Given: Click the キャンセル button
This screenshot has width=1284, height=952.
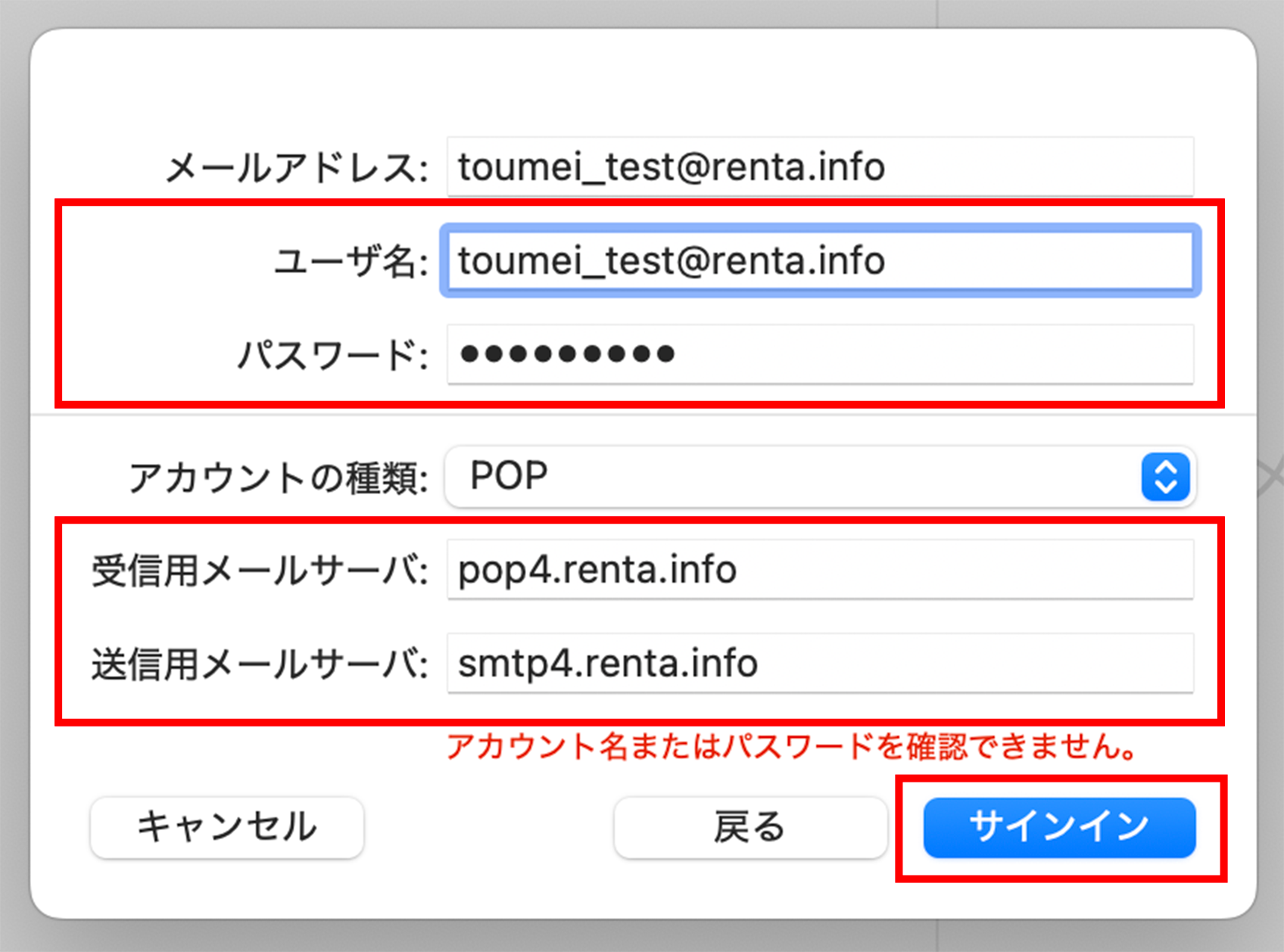Looking at the screenshot, I should (226, 826).
